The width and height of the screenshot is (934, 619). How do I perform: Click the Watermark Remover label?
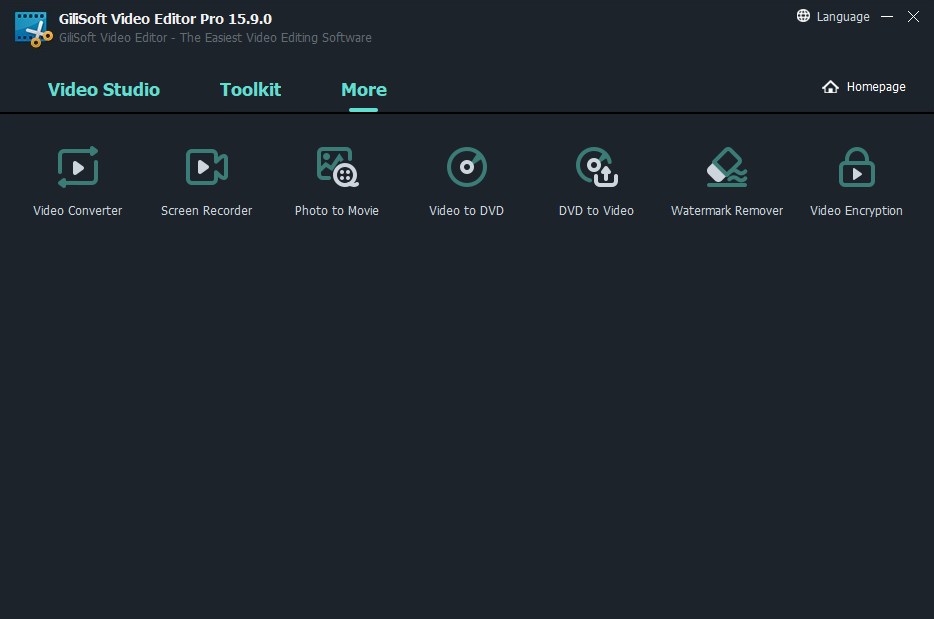pyautogui.click(x=727, y=210)
